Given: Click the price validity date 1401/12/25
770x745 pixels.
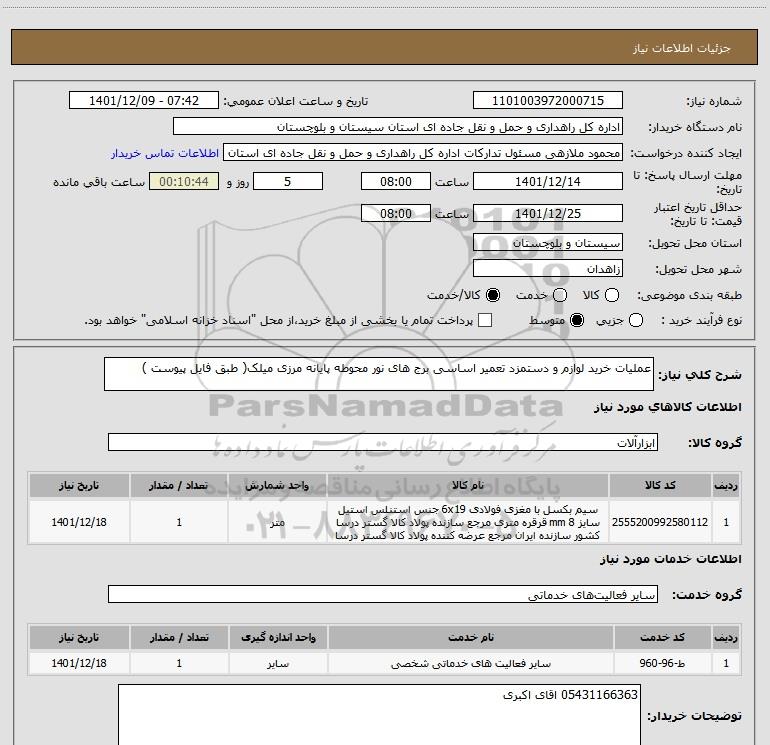Looking at the screenshot, I should click(x=548, y=213).
